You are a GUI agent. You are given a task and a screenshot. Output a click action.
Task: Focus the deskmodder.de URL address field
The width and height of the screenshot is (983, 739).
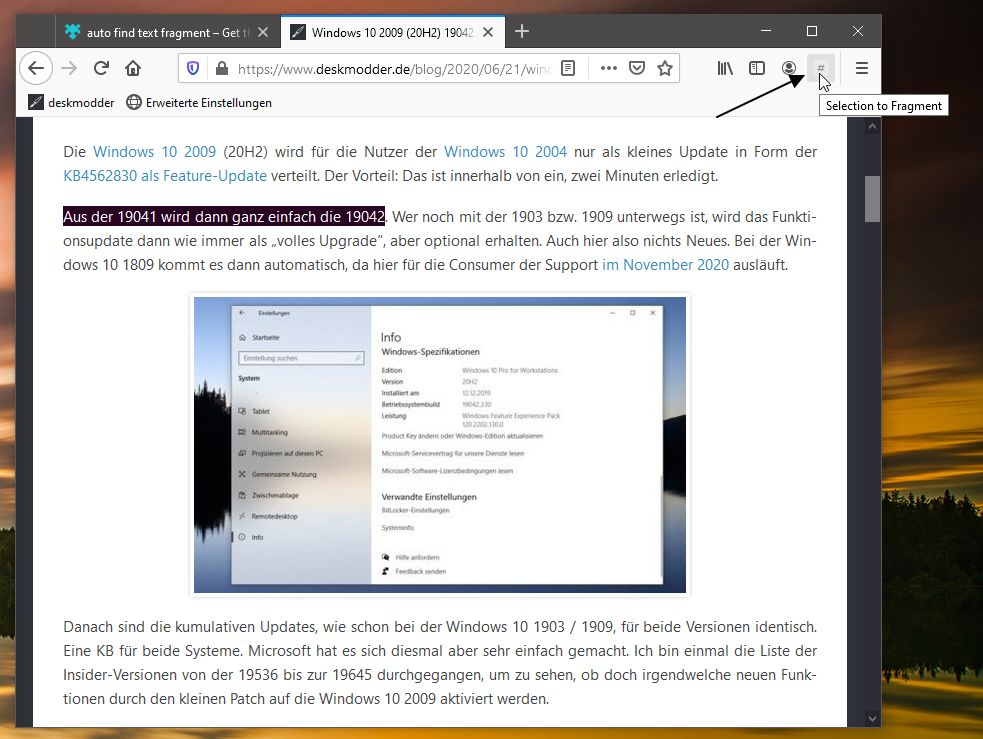(x=394, y=69)
